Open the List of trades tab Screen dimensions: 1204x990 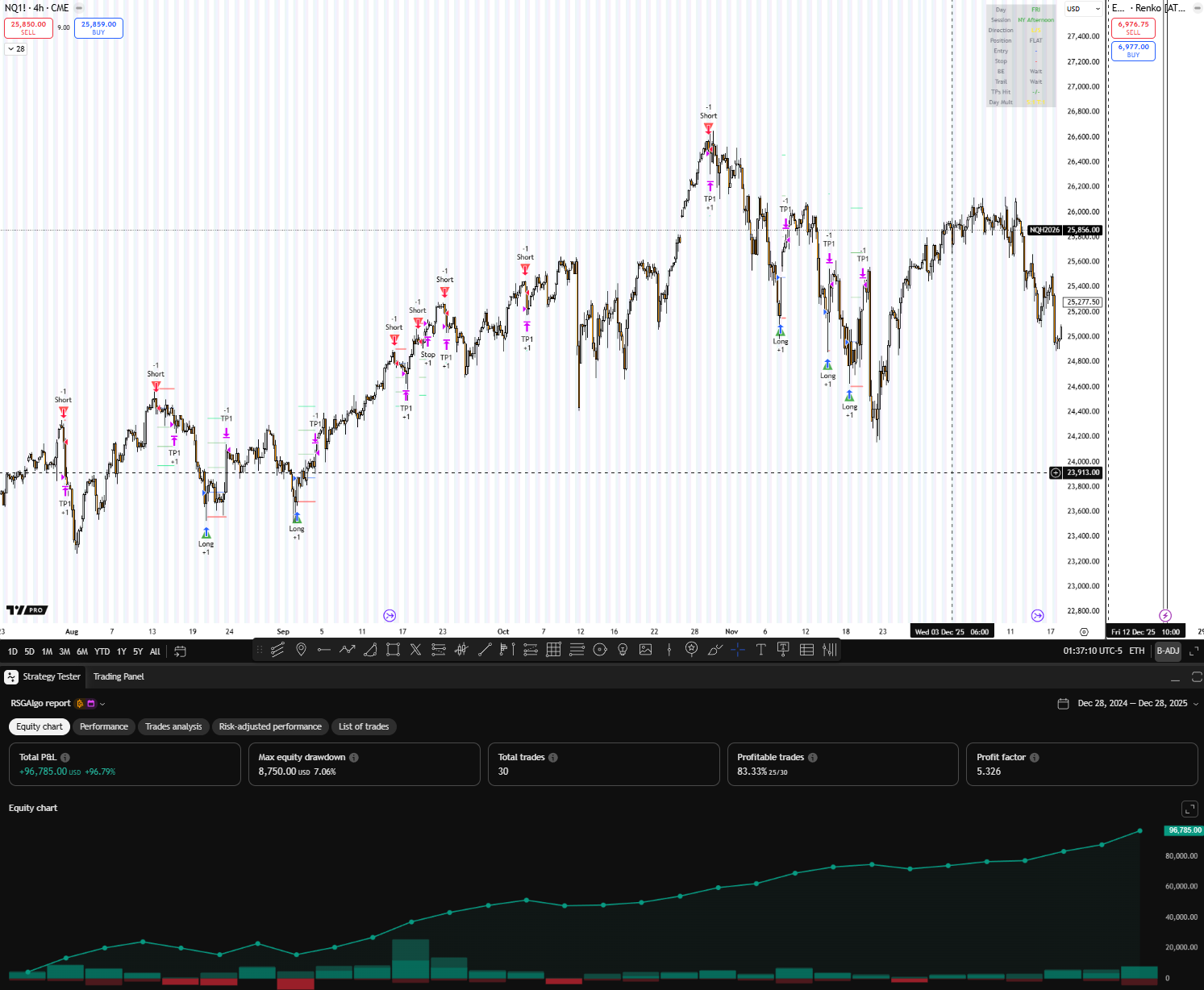point(363,727)
